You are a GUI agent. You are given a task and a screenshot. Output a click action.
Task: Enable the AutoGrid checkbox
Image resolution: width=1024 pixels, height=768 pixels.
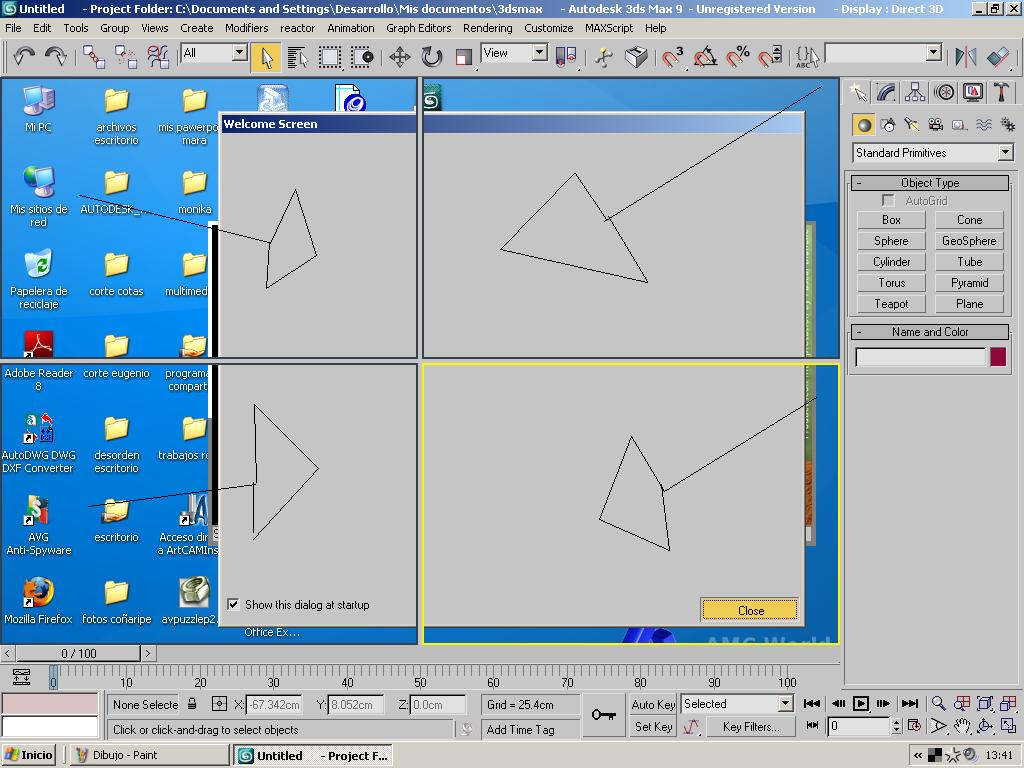tap(888, 200)
